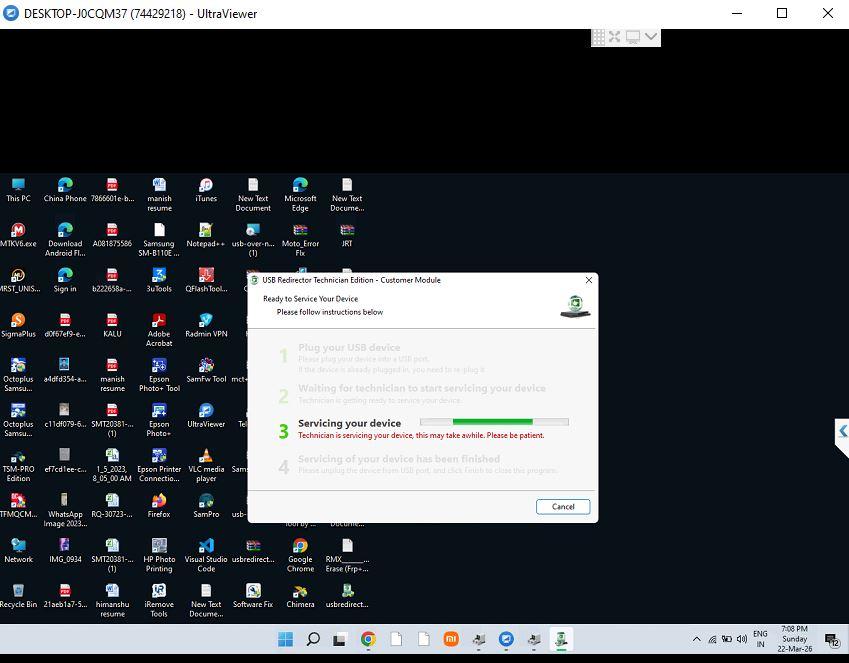Open the notification center icon

832,639
